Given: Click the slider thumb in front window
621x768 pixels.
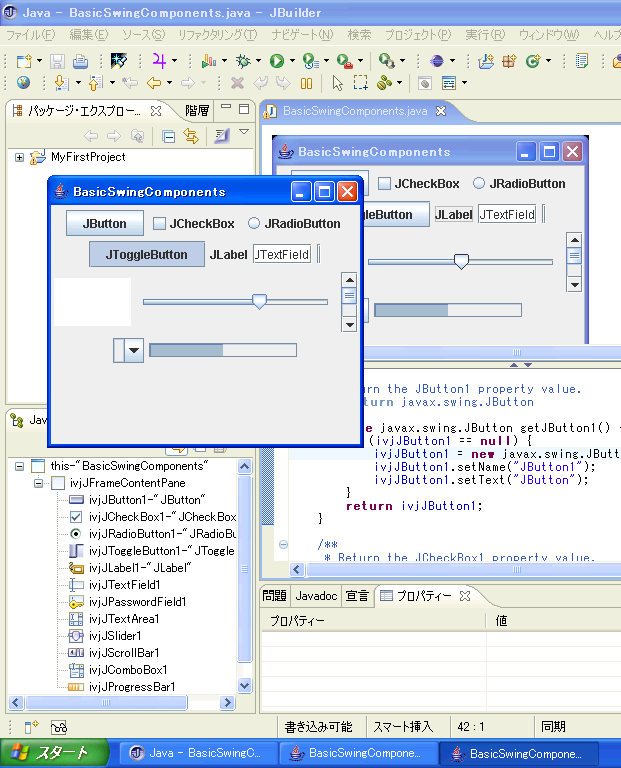Looking at the screenshot, I should click(x=259, y=301).
